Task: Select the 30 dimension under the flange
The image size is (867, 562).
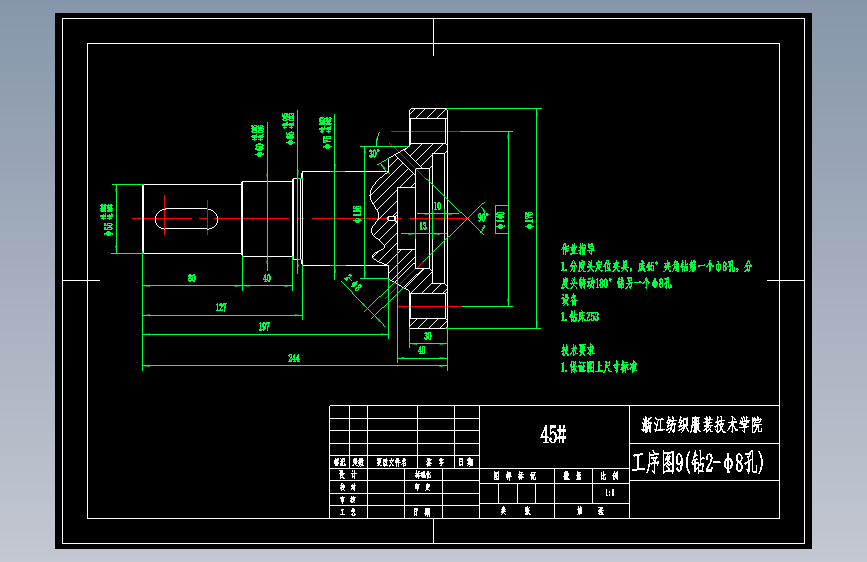Action: (427, 336)
